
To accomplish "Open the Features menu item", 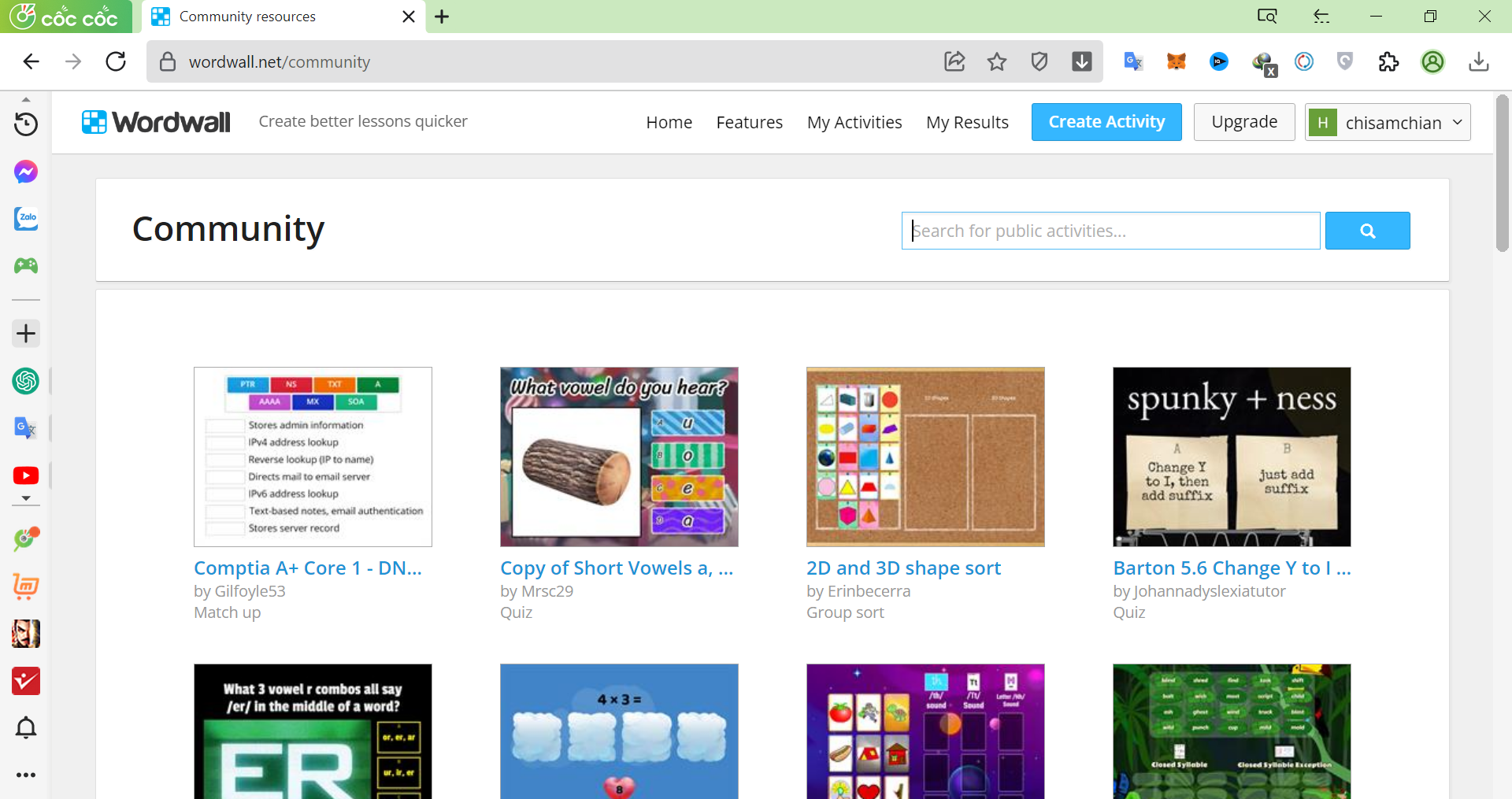I will [x=749, y=122].
